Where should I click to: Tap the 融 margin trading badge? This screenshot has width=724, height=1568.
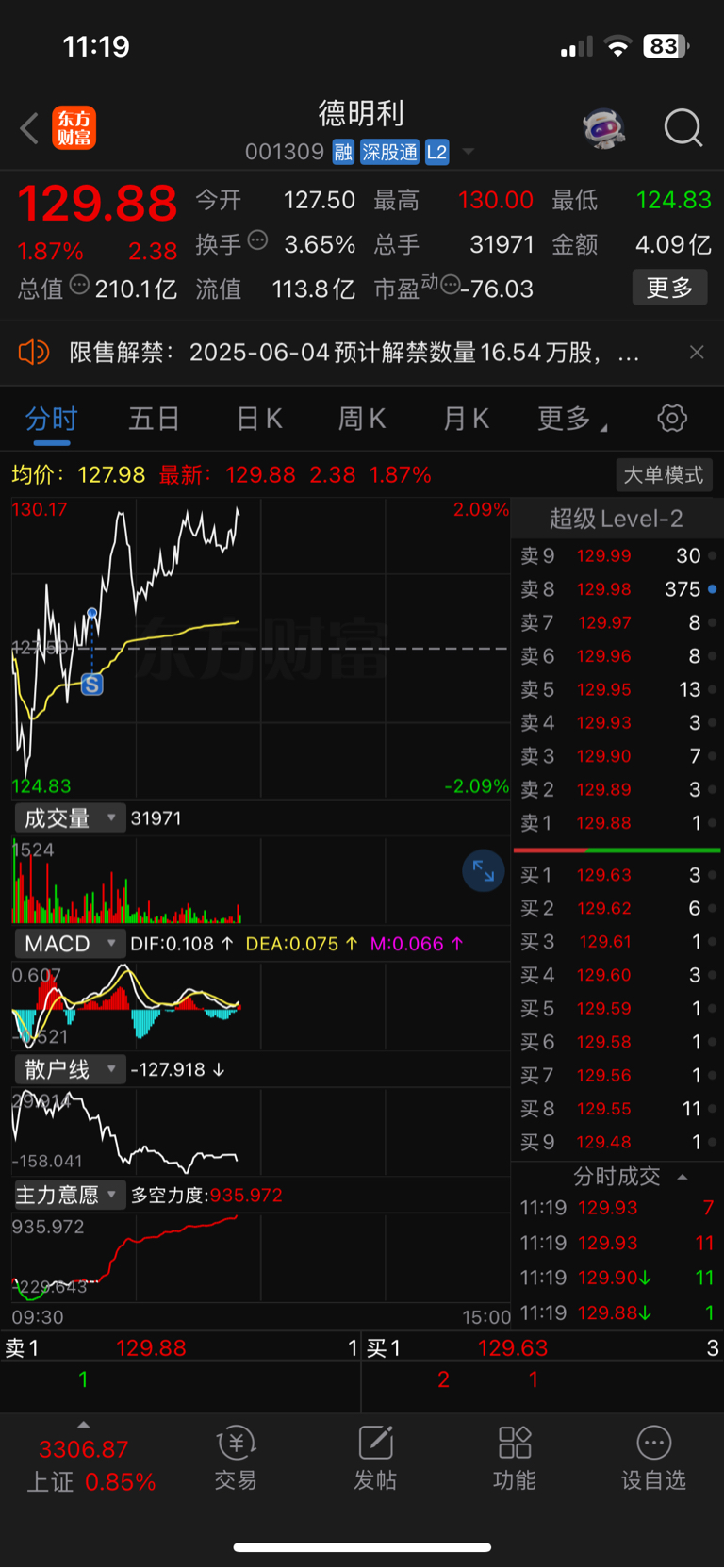pyautogui.click(x=343, y=152)
